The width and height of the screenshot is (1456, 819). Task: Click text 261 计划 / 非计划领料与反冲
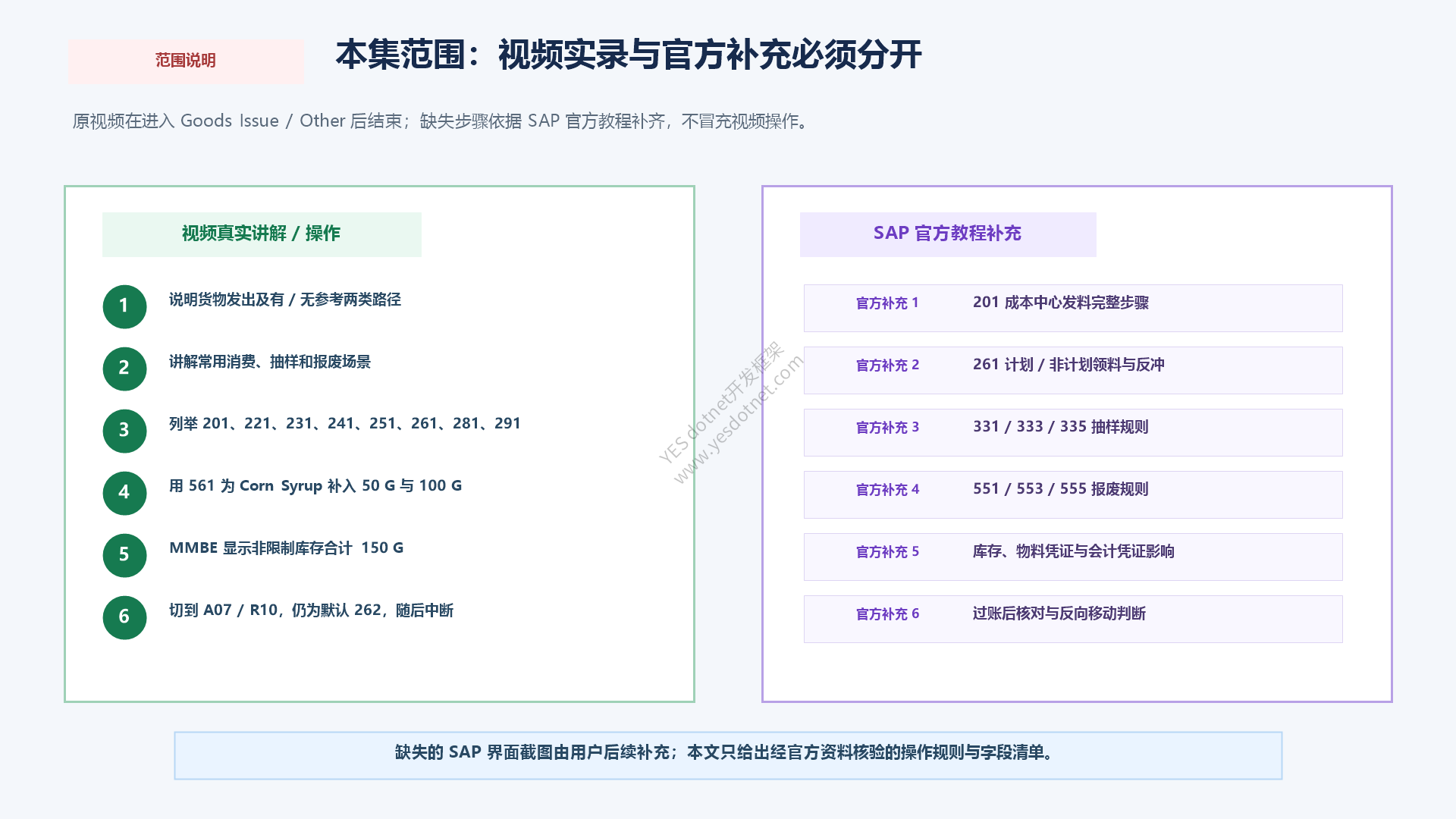pos(1068,365)
